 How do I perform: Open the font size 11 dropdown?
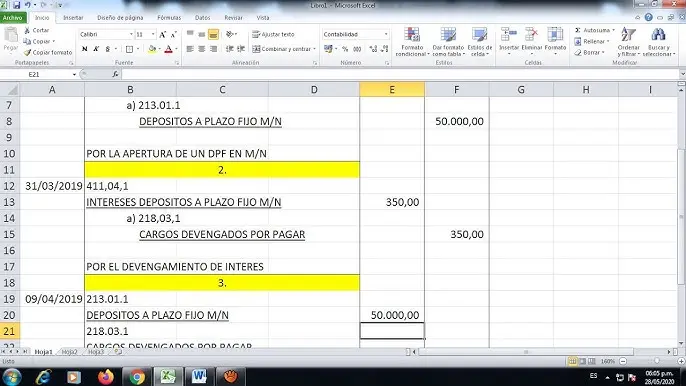(x=153, y=34)
